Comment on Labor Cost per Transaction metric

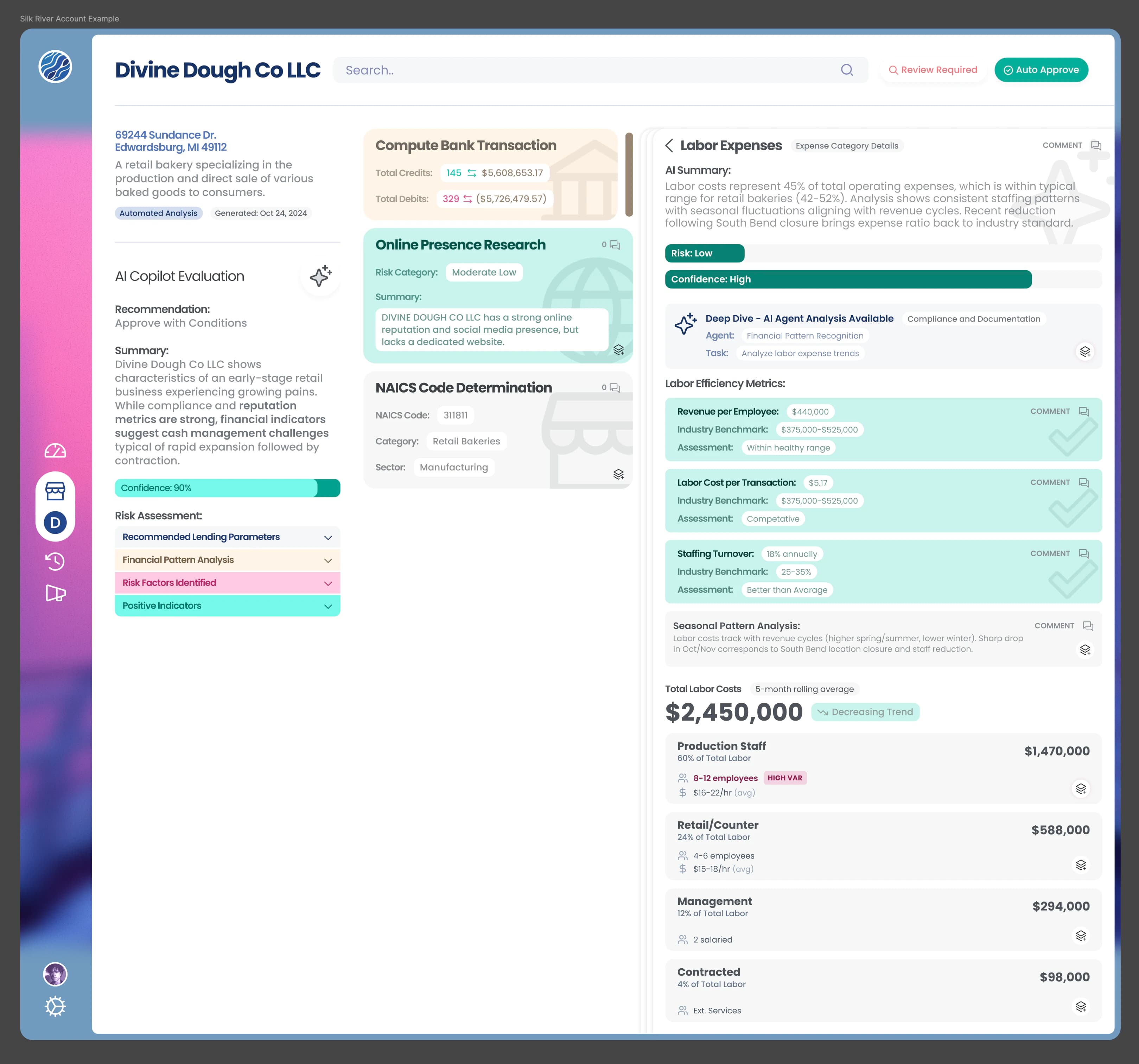1060,482
